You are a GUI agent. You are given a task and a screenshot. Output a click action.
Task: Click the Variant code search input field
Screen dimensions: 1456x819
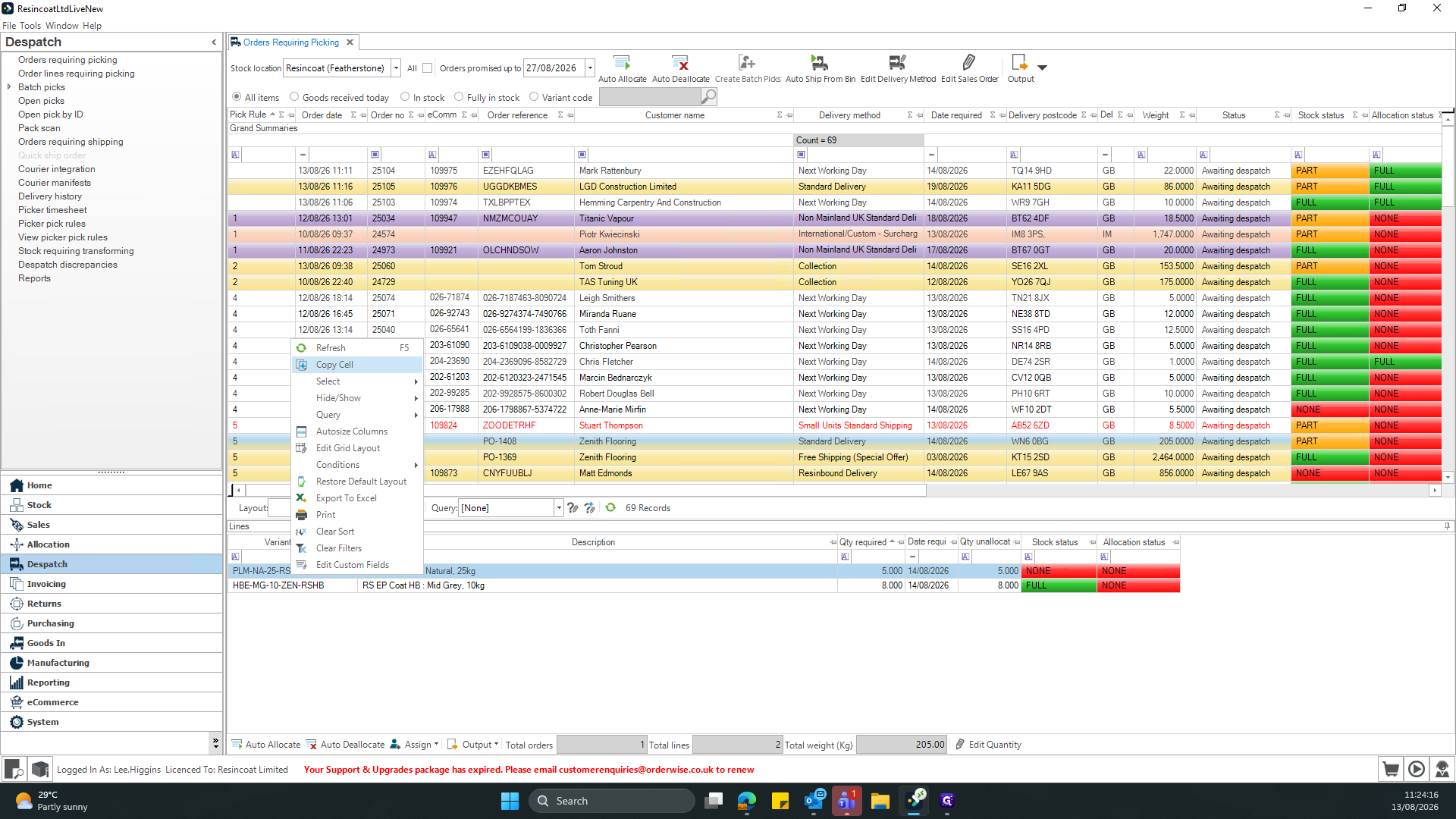point(650,97)
